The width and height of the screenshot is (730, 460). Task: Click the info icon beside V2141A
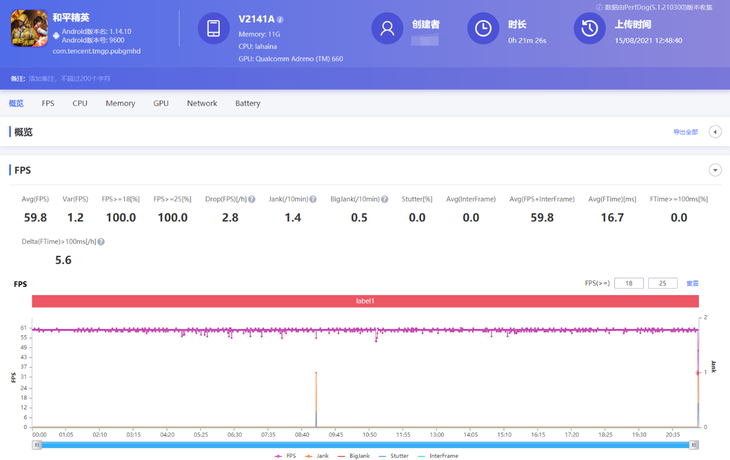coord(280,20)
